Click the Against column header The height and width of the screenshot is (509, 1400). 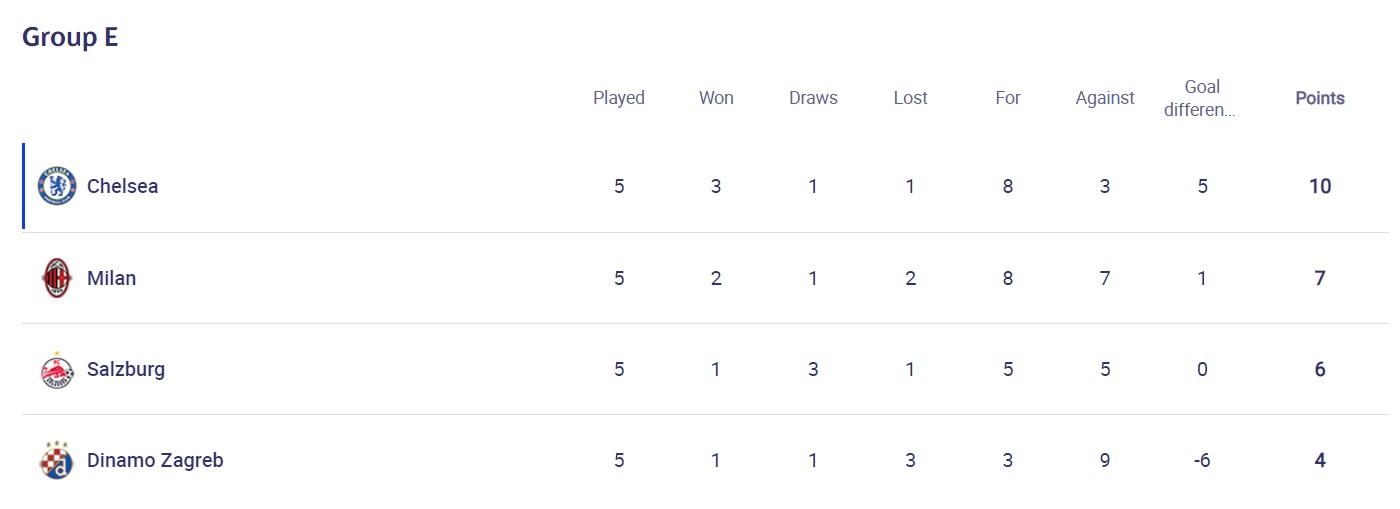(1105, 98)
